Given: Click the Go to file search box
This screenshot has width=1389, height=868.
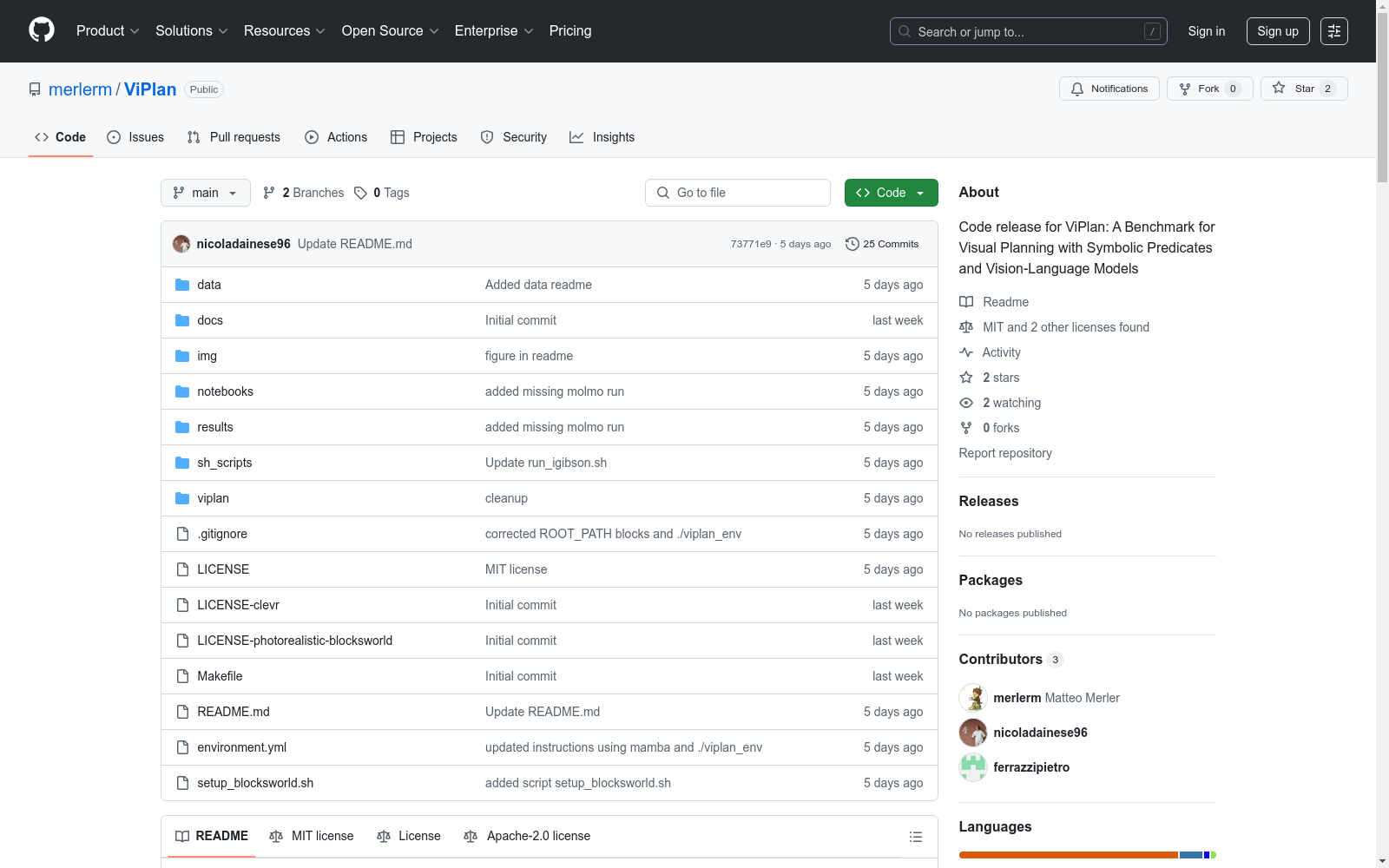Looking at the screenshot, I should [738, 193].
